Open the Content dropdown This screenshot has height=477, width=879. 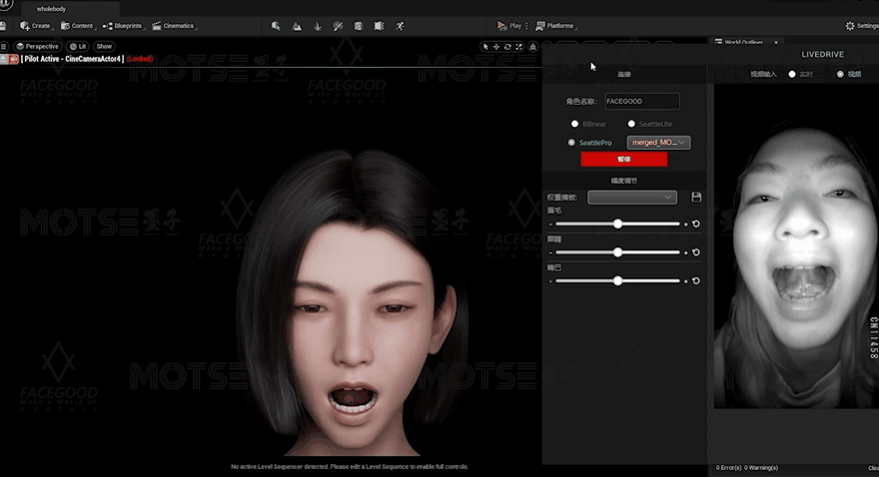(x=77, y=26)
